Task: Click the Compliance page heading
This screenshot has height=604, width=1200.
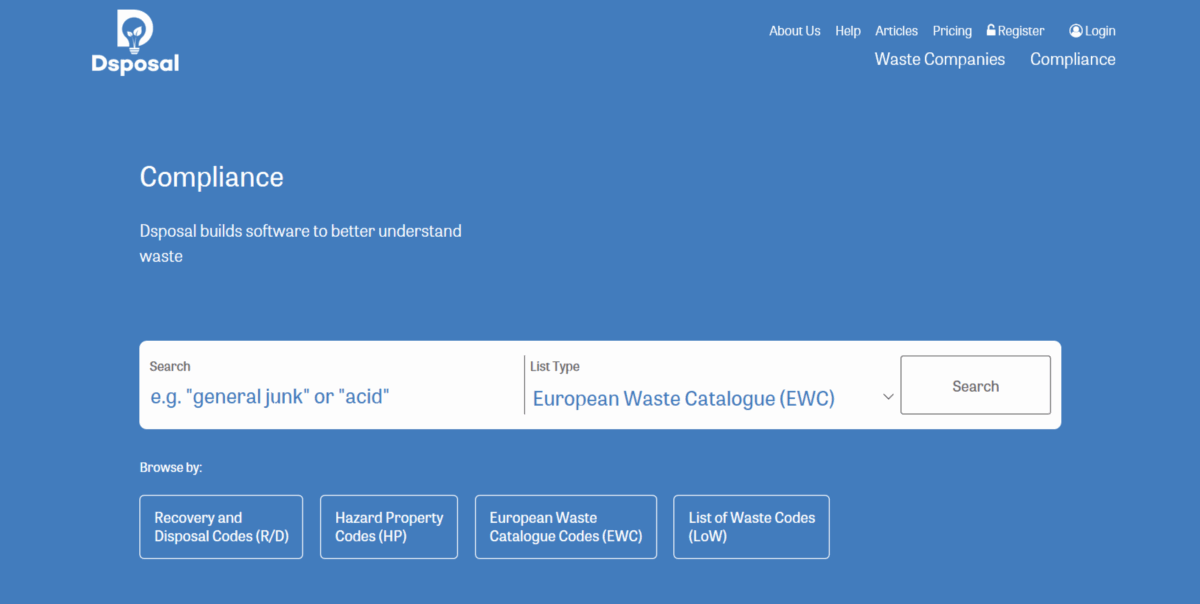Action: [211, 177]
